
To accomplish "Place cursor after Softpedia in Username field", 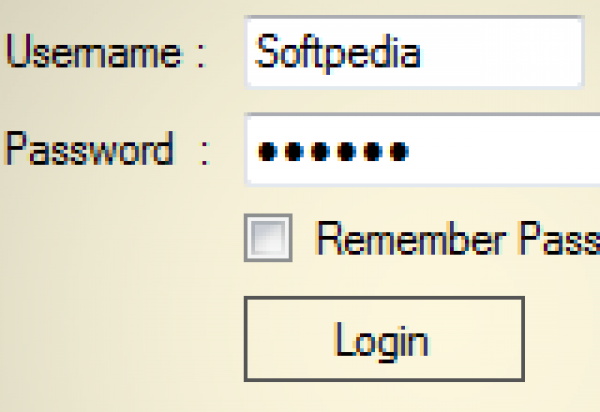I will (x=423, y=51).
